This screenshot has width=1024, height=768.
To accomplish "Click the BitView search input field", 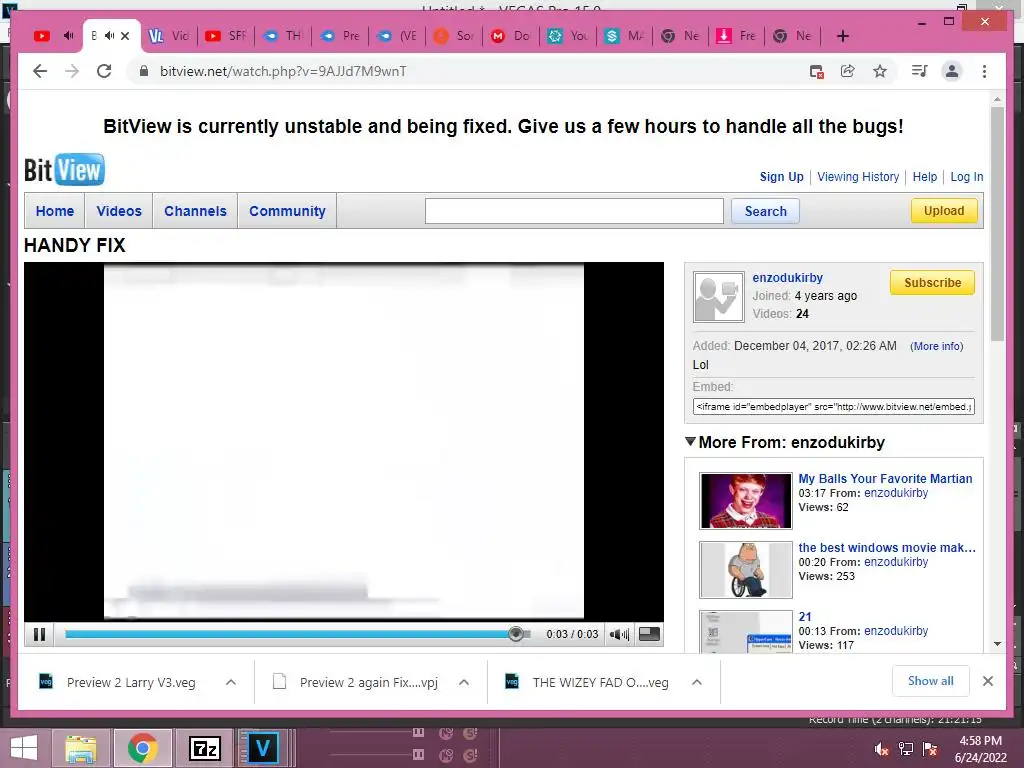I will coord(574,211).
